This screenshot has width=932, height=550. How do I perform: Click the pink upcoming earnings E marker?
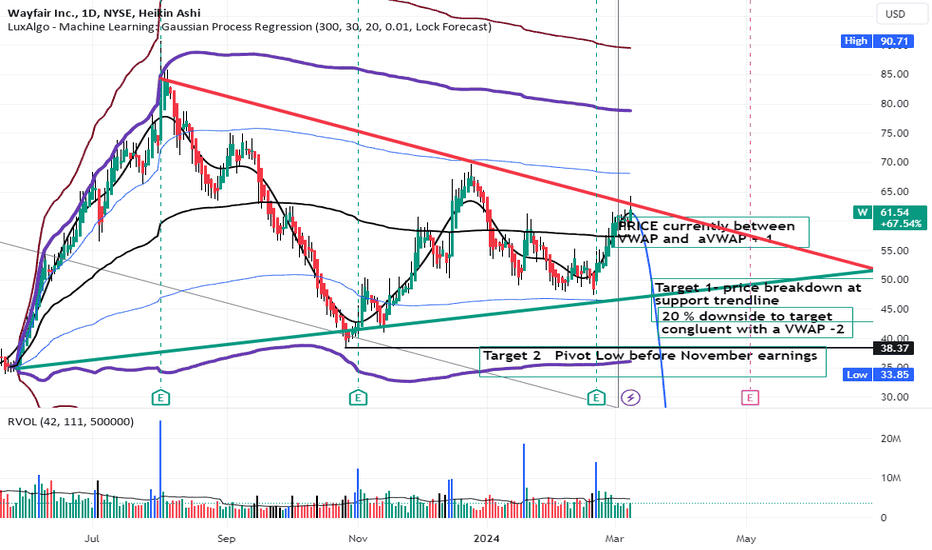point(750,397)
